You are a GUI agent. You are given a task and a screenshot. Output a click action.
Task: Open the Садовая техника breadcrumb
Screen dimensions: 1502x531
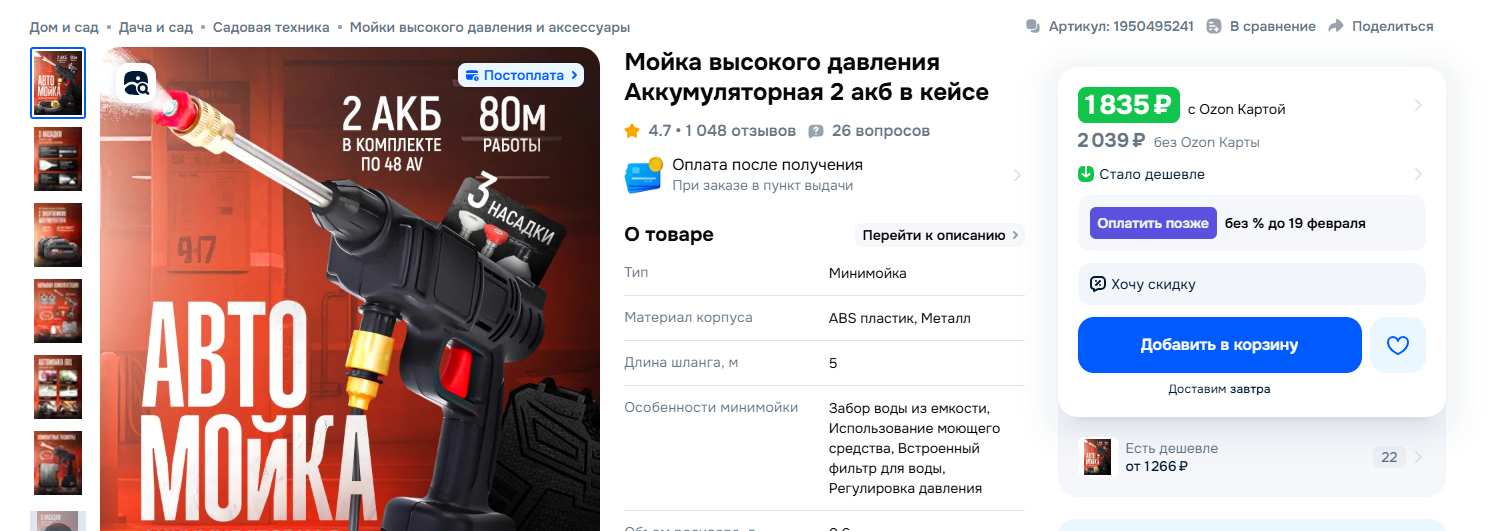click(270, 27)
